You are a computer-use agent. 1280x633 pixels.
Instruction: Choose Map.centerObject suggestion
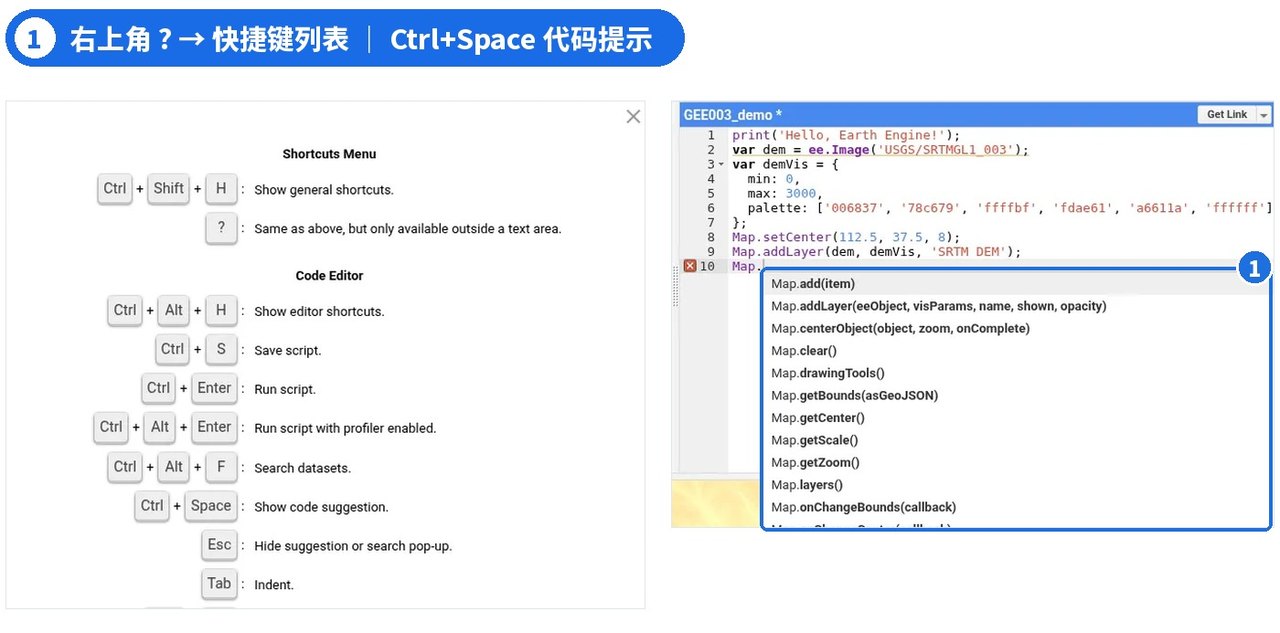(1015, 328)
